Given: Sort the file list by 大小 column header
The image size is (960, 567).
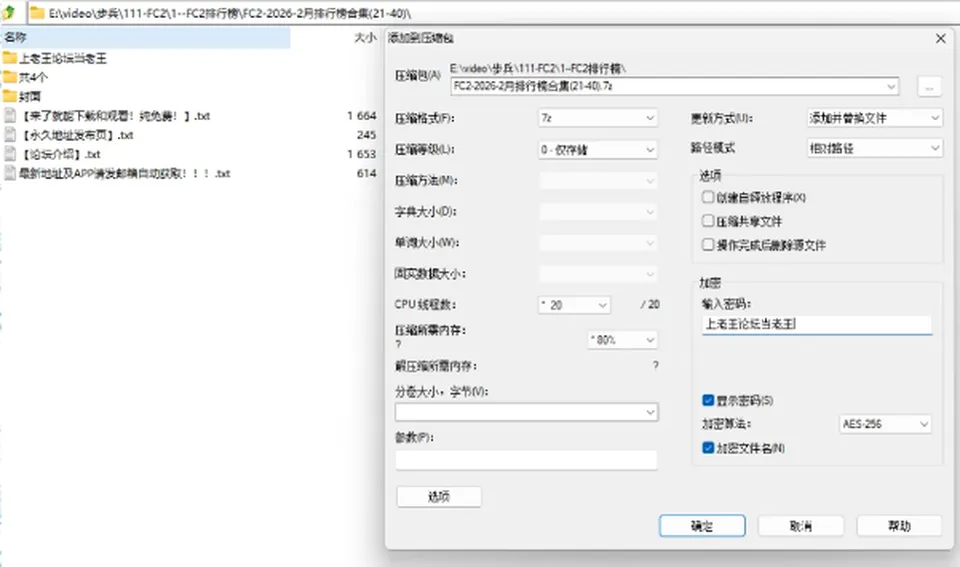Looking at the screenshot, I should click(x=365, y=37).
